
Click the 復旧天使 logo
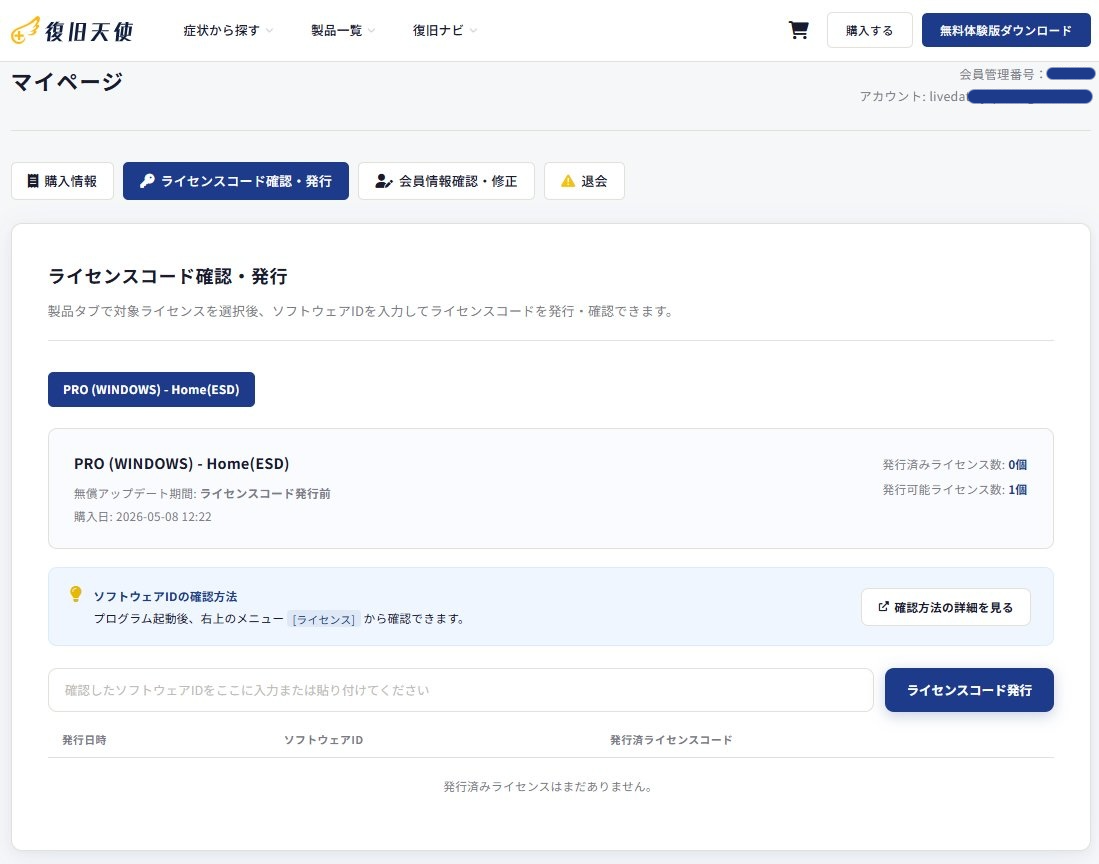(71, 30)
